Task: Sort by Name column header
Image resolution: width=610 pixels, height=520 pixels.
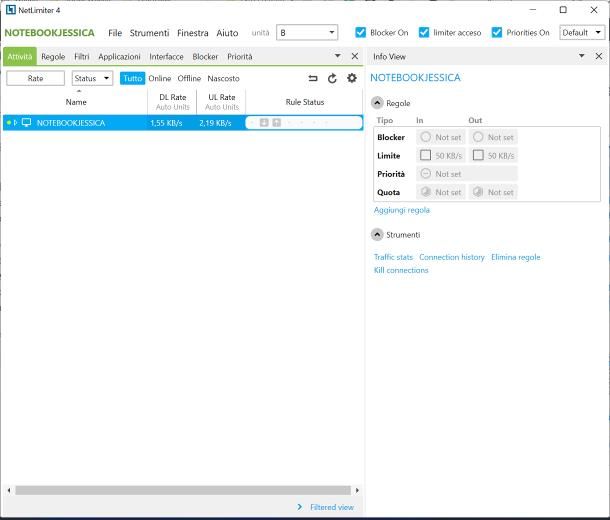Action: point(76,102)
